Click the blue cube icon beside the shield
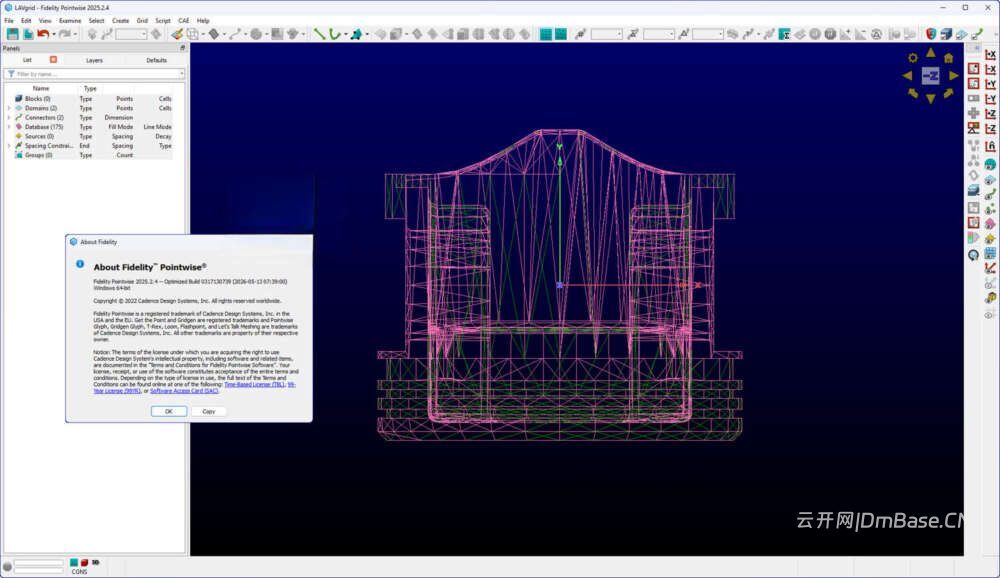The width and height of the screenshot is (1000, 578). [946, 34]
